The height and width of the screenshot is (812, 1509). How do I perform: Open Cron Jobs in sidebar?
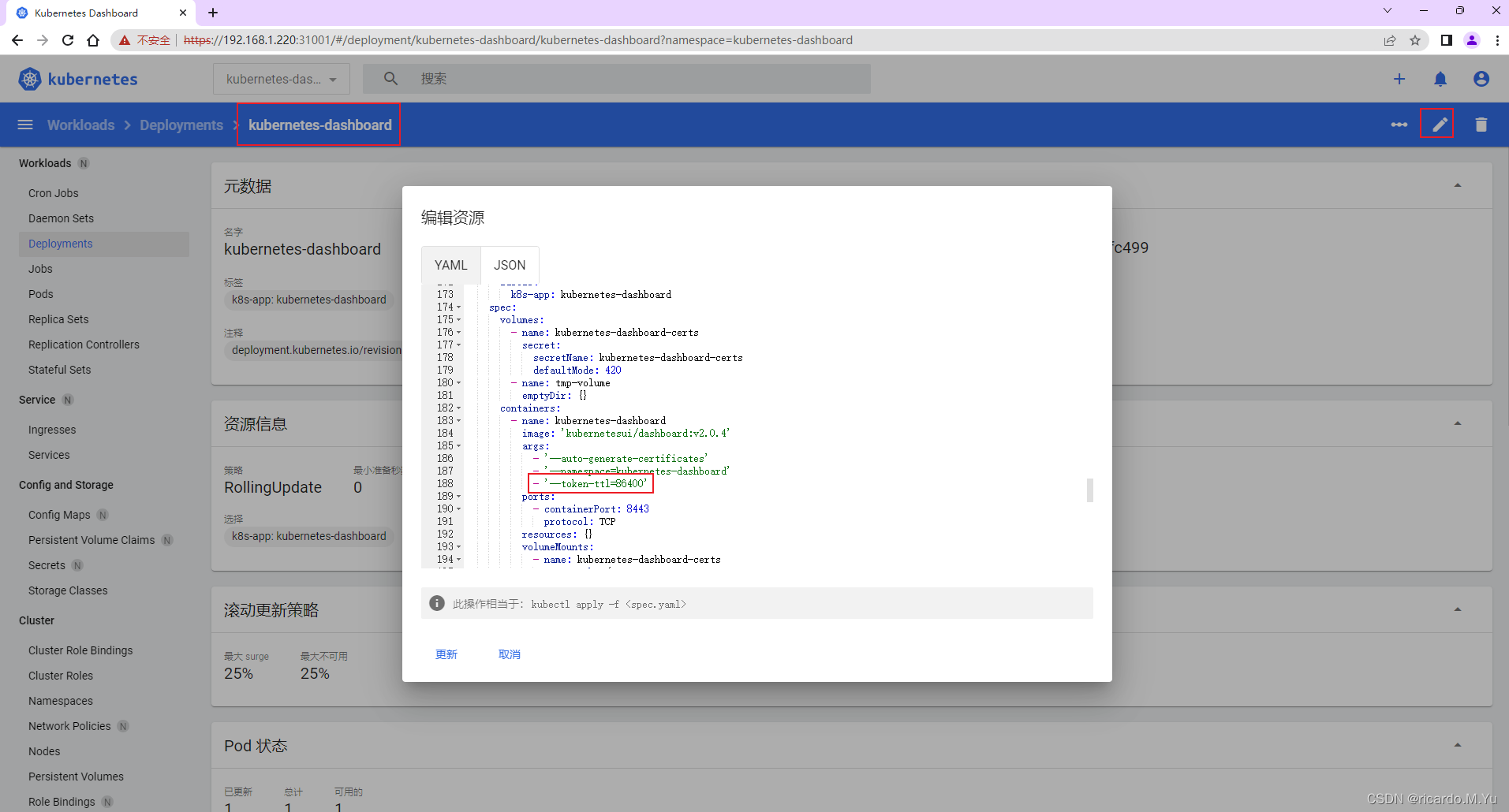(x=54, y=193)
